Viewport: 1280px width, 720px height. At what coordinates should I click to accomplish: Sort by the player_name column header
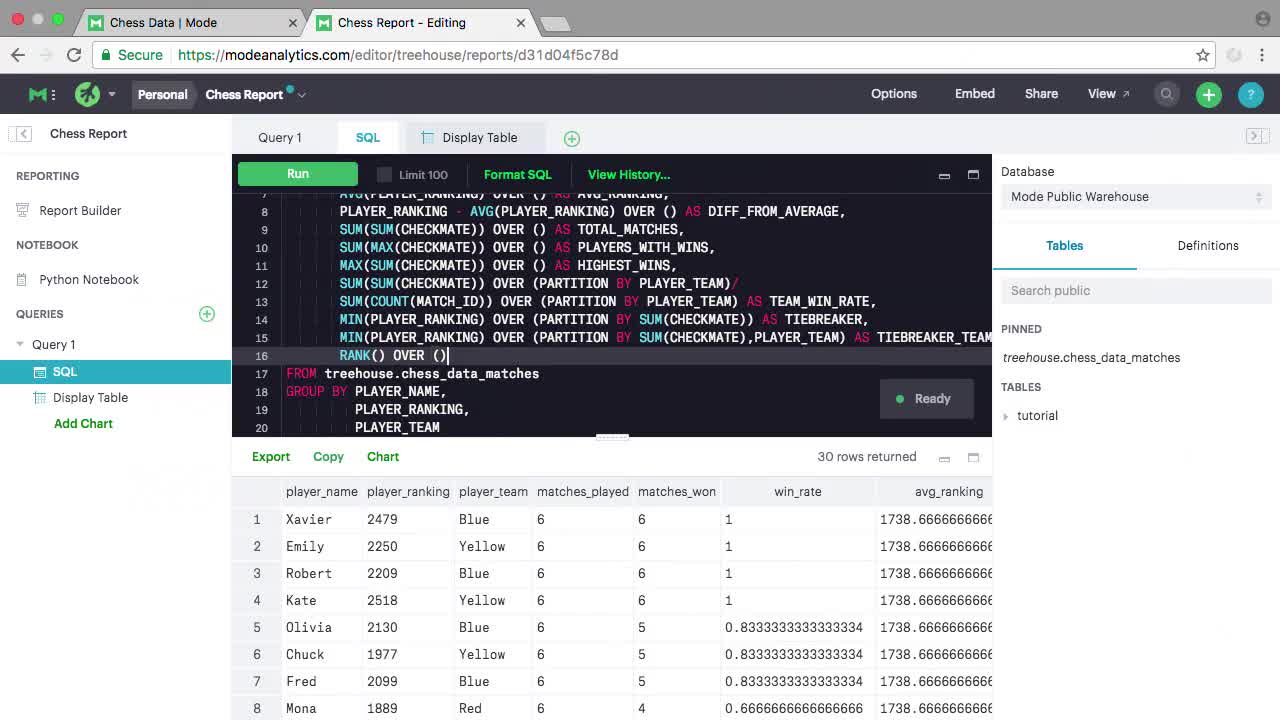click(322, 492)
